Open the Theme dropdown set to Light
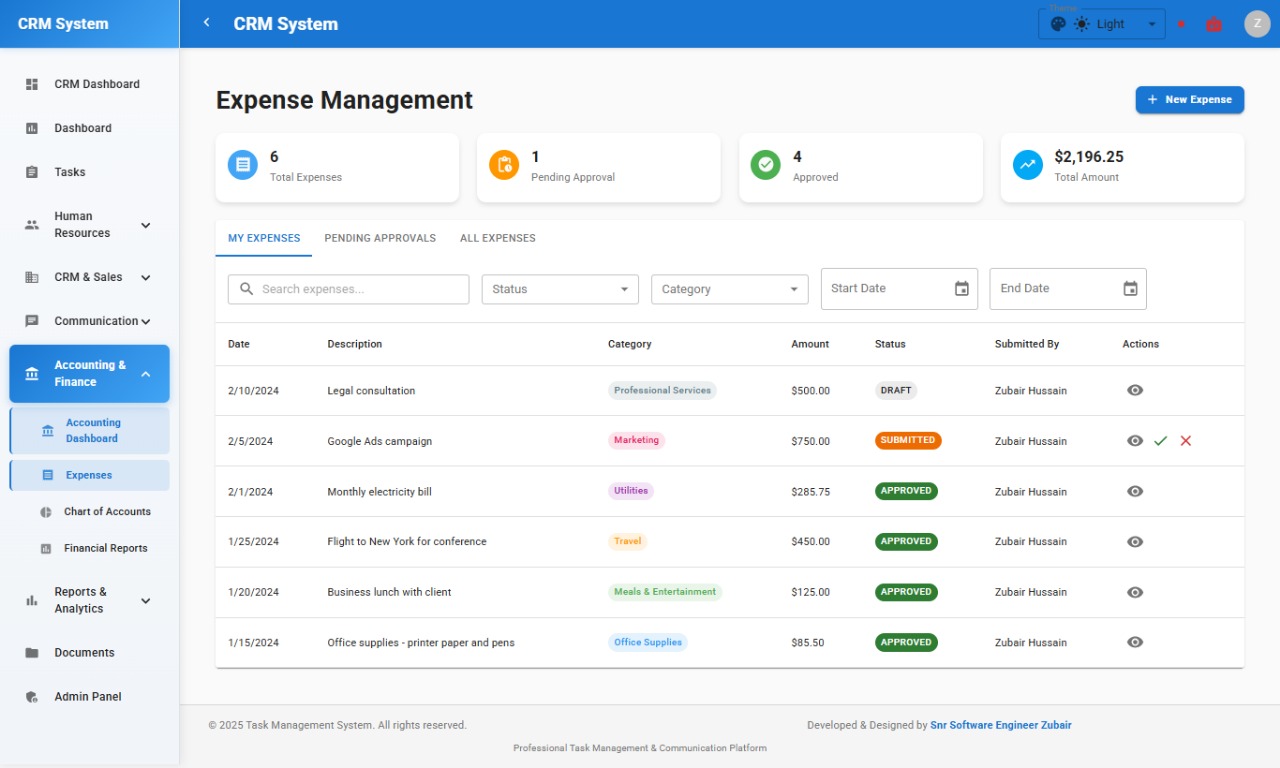 click(x=1102, y=24)
